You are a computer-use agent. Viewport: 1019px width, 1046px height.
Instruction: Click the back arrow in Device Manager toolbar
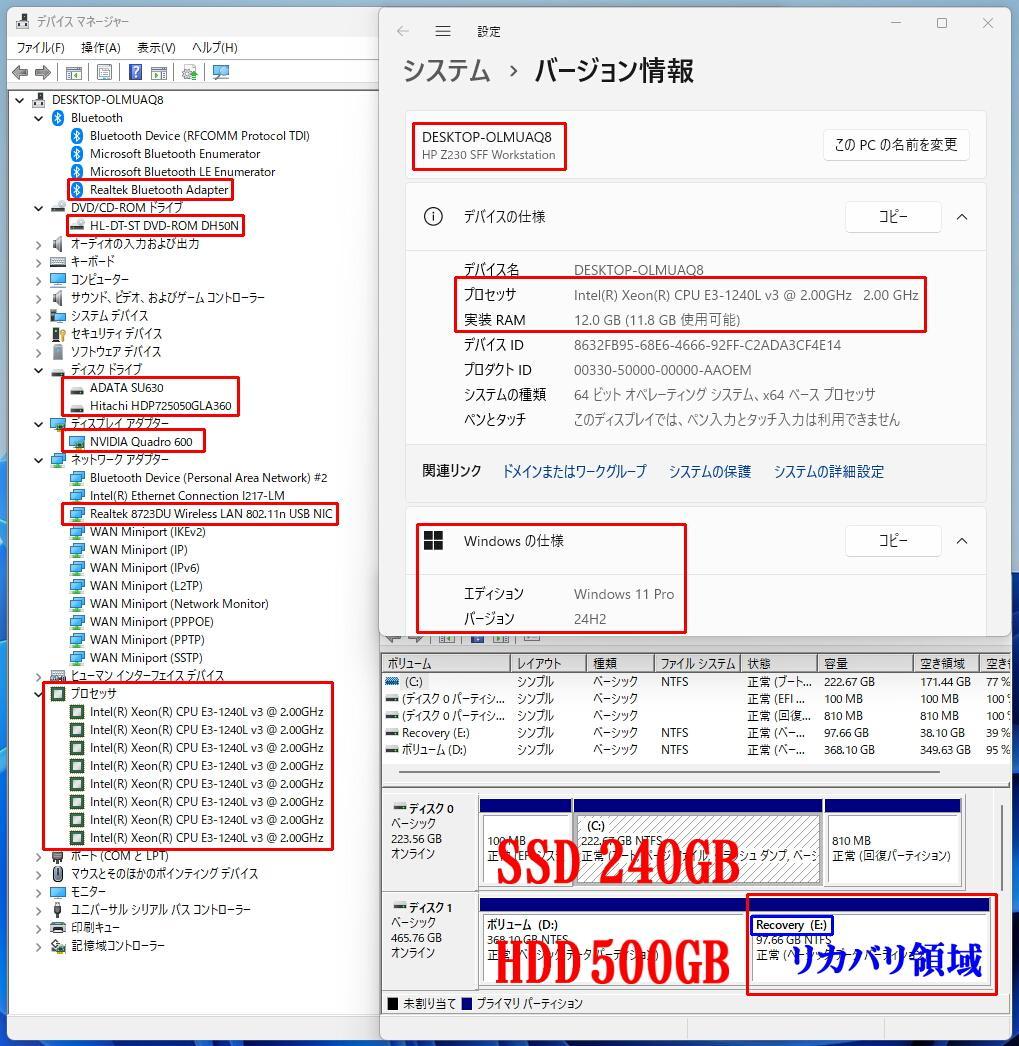(21, 71)
